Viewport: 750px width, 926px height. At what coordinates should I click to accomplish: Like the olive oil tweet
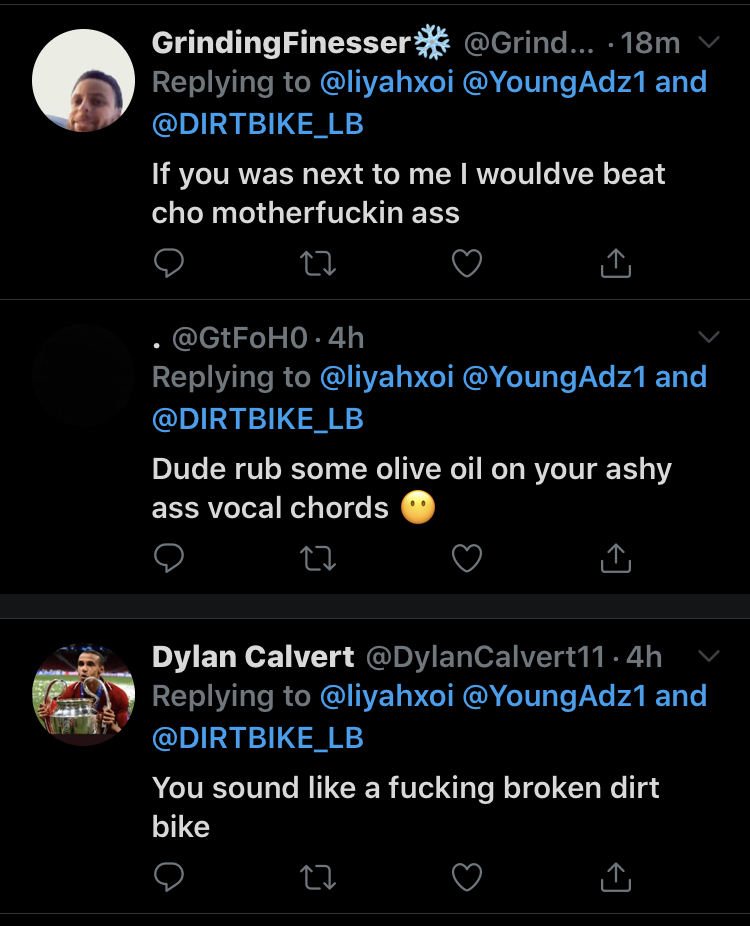pos(467,558)
